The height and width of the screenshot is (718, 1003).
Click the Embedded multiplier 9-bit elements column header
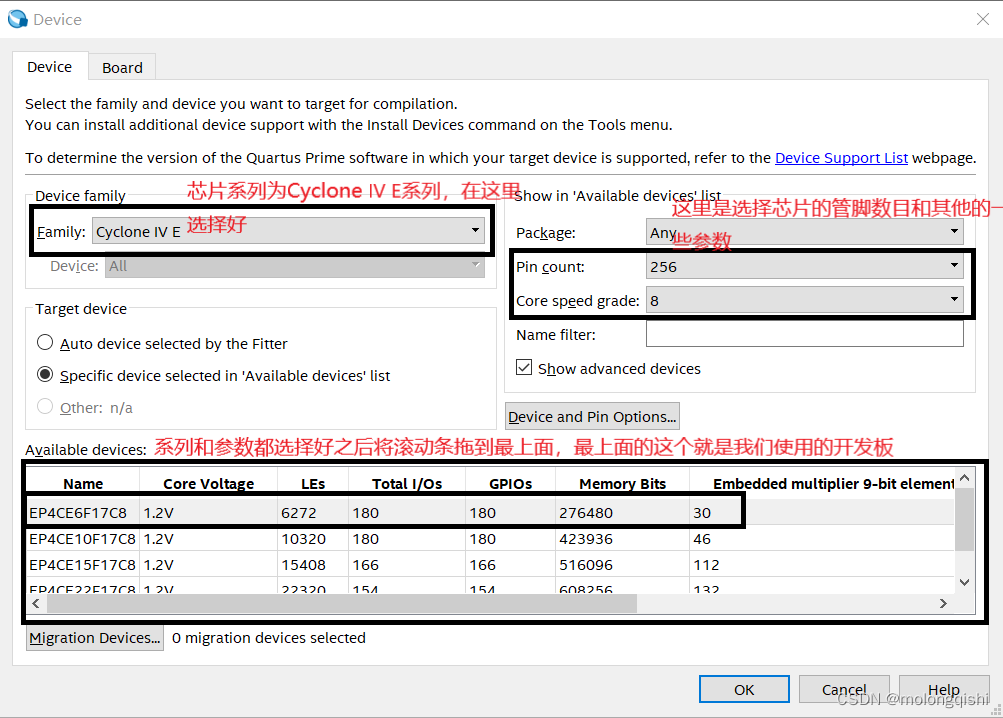tap(822, 484)
